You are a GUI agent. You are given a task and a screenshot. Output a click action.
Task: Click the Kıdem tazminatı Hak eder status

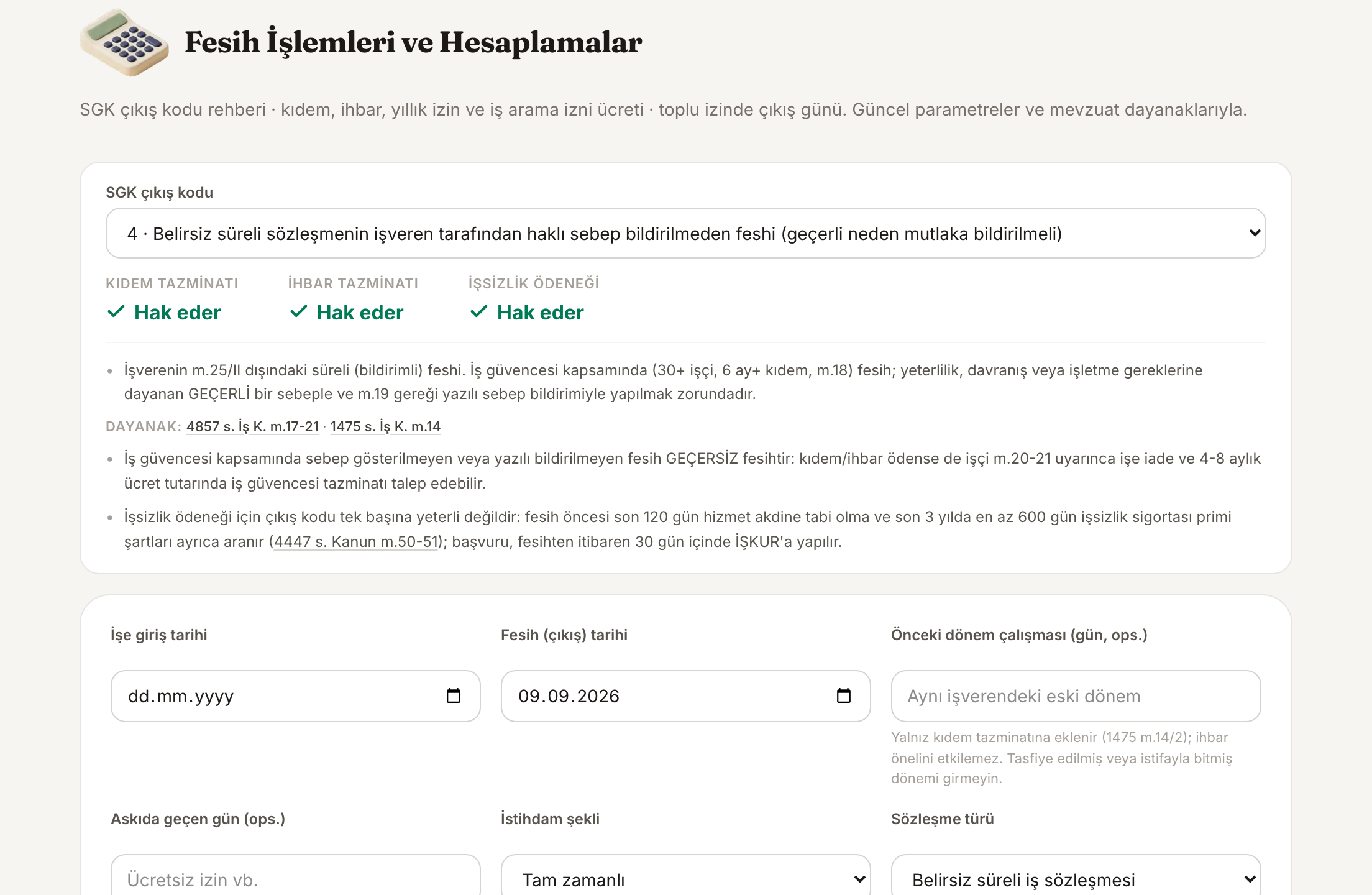tap(164, 312)
